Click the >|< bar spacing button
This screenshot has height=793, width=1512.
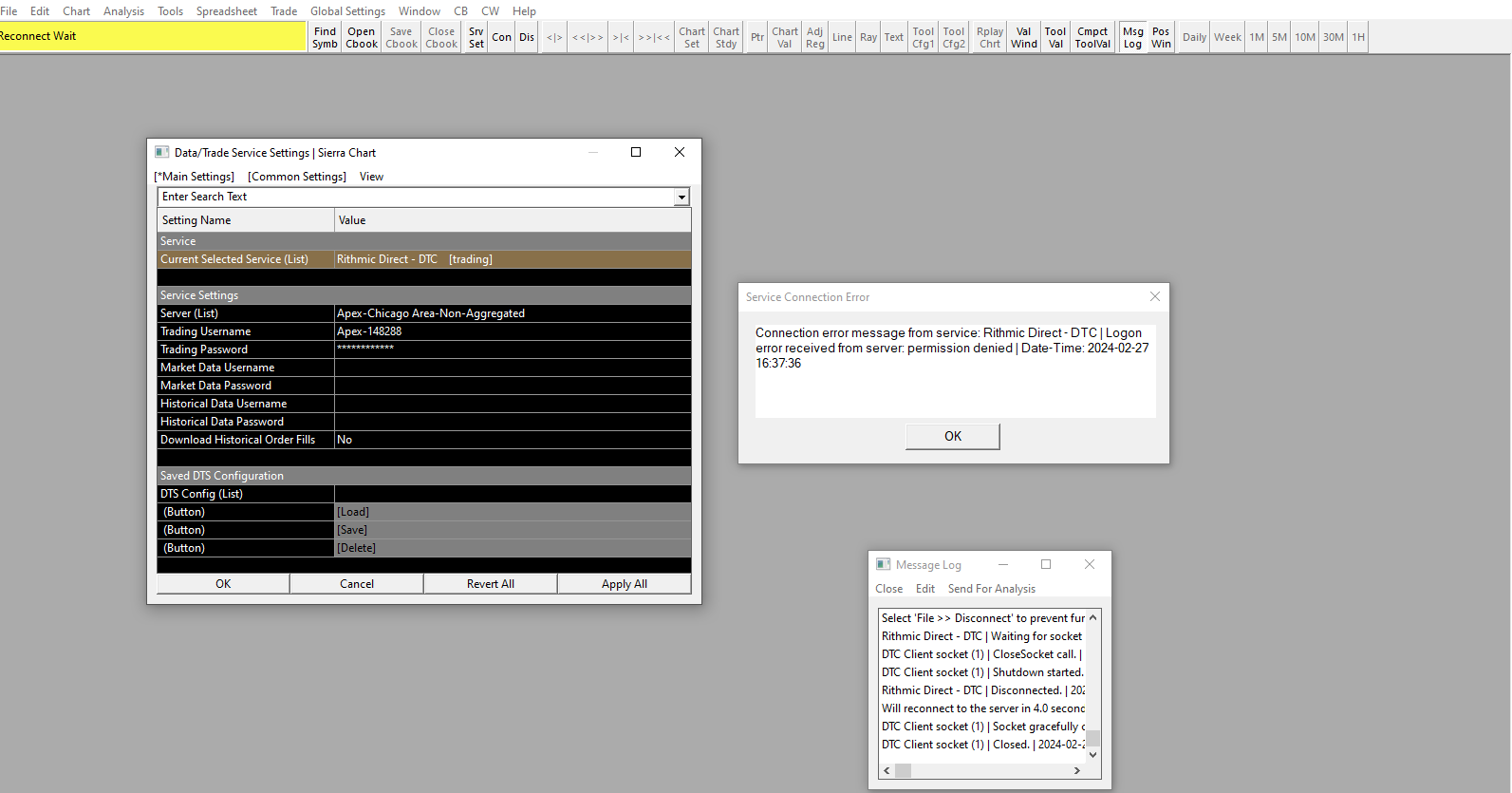(621, 37)
